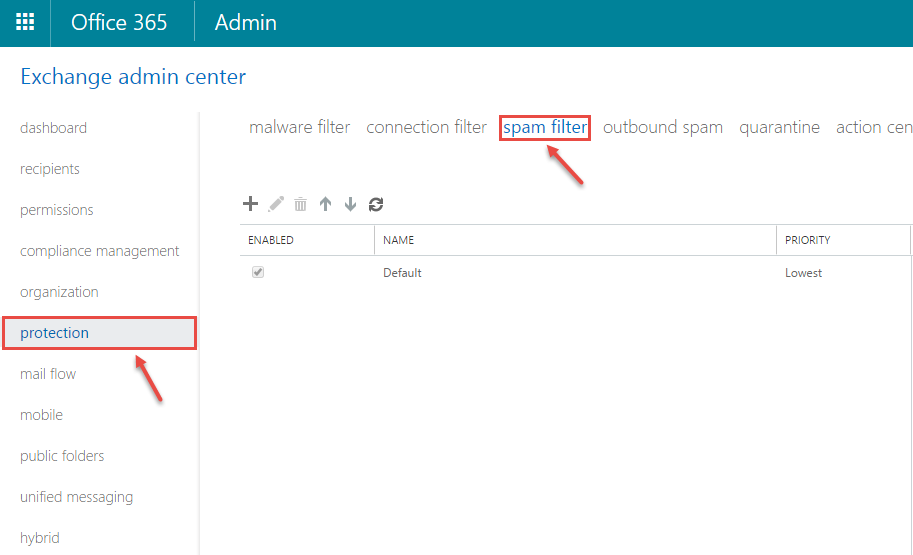This screenshot has width=913, height=555.
Task: Edit the selected spam filter policy
Action: [x=276, y=204]
